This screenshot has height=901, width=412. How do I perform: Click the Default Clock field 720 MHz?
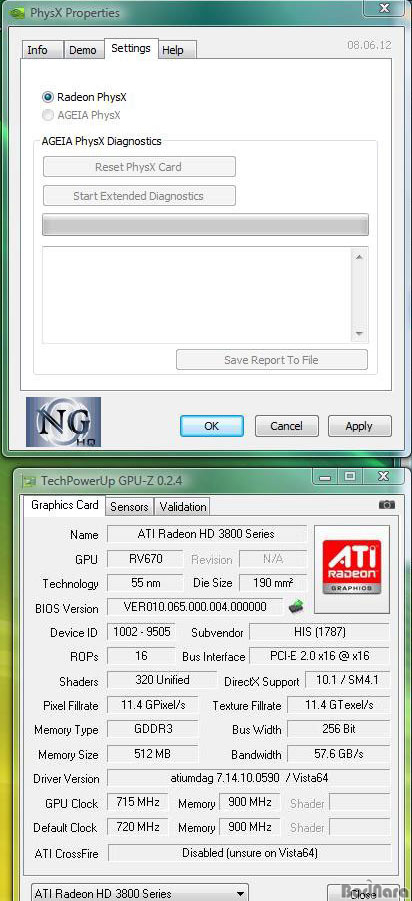pos(138,826)
